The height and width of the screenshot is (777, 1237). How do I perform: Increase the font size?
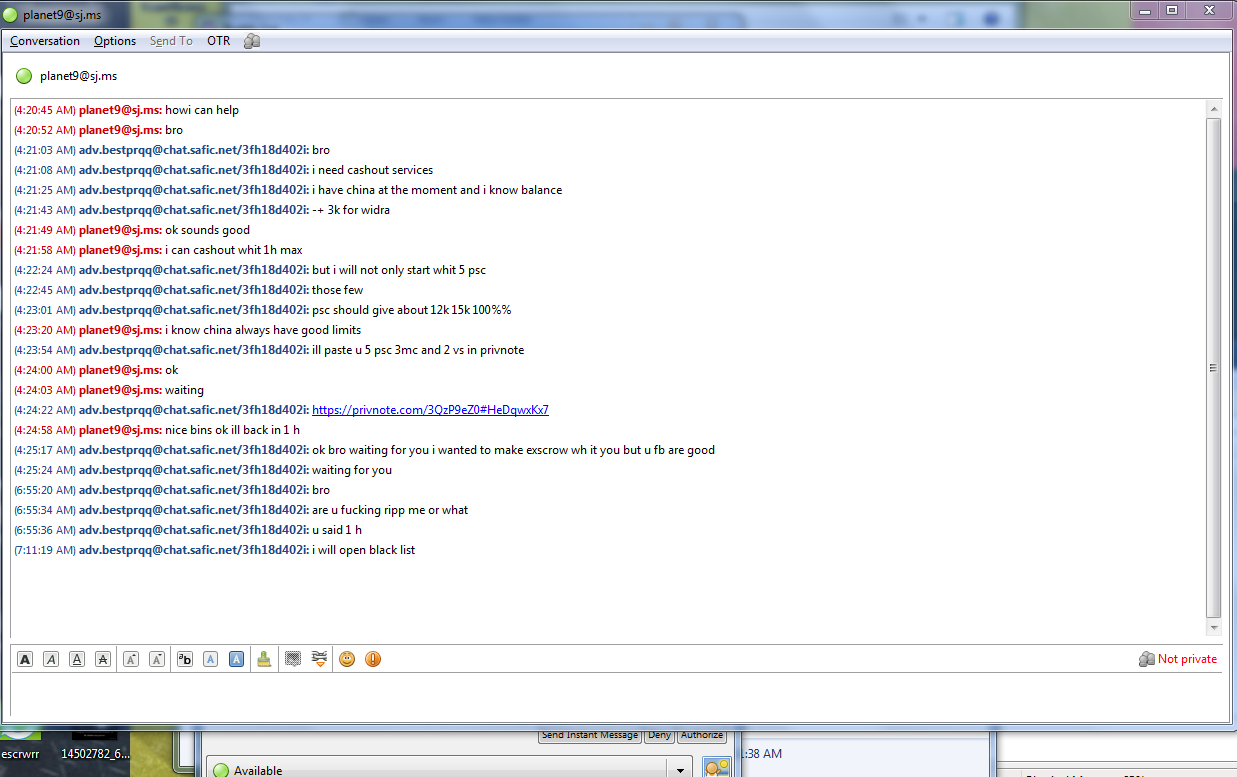[131, 659]
